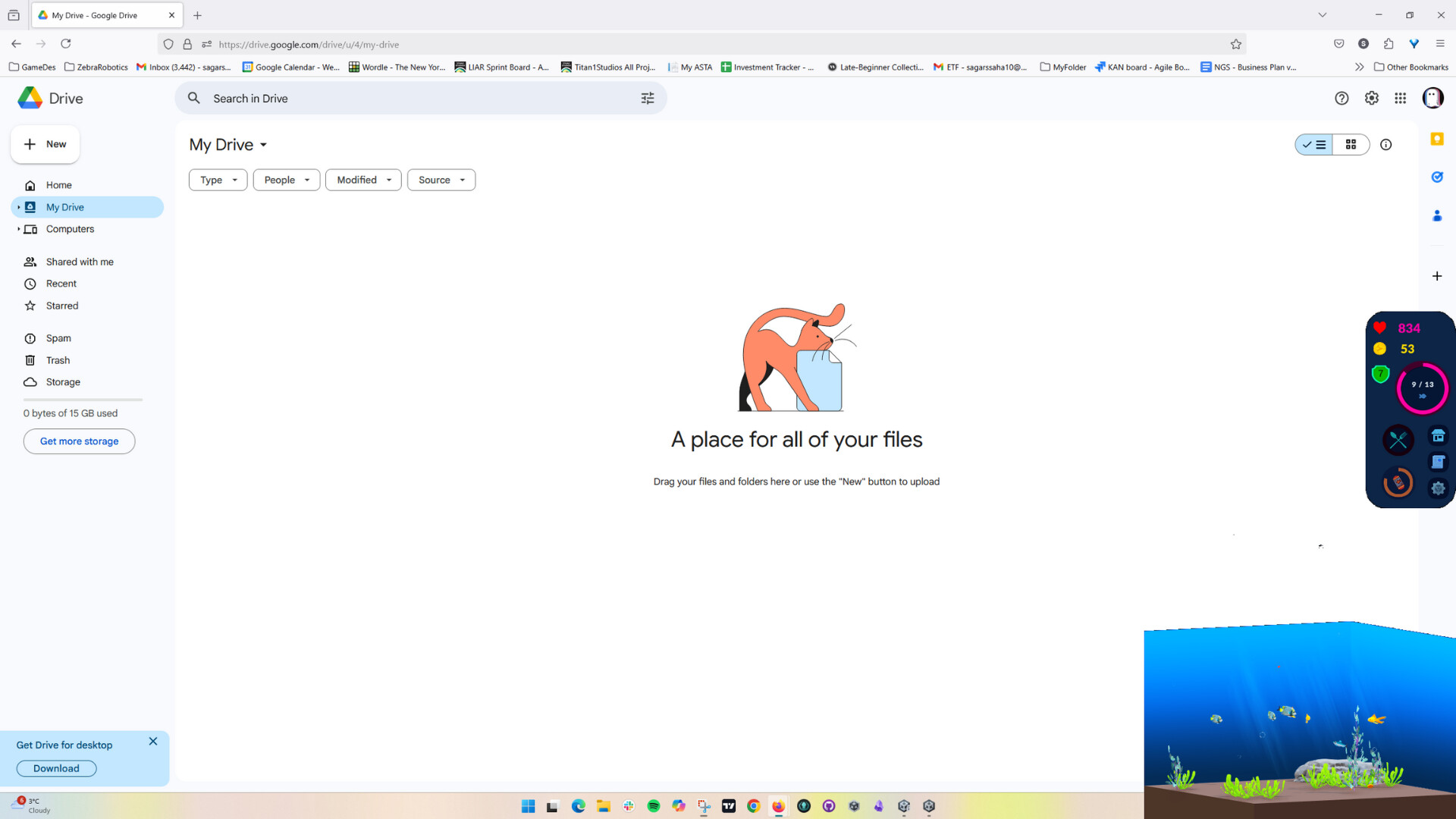
Task: Open the Firefox application menu
Action: 1439,43
